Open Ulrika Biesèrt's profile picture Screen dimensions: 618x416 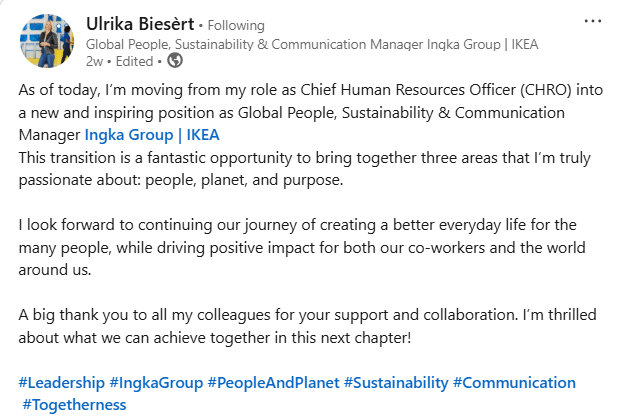point(47,40)
